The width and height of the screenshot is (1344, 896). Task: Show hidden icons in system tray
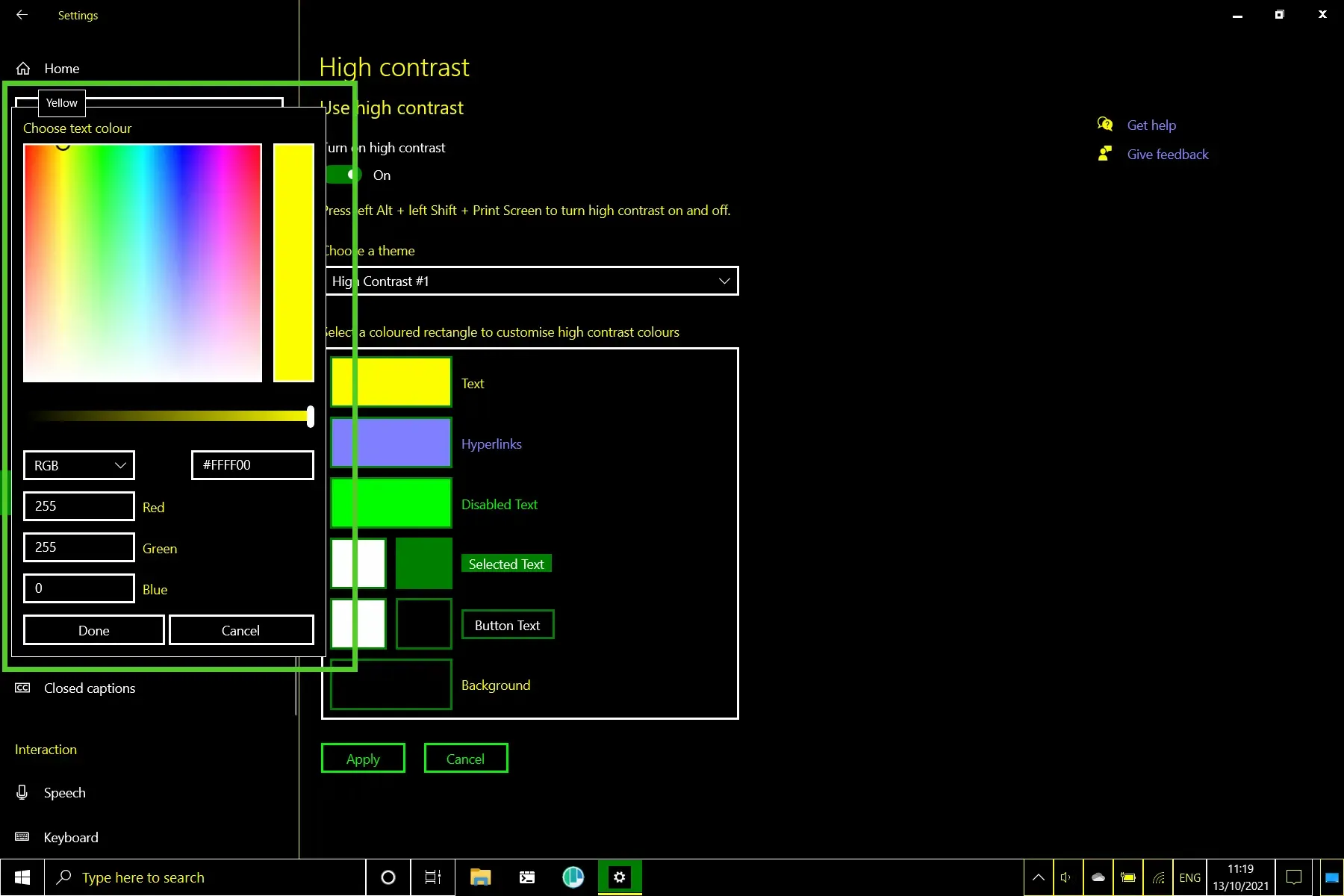[1038, 877]
